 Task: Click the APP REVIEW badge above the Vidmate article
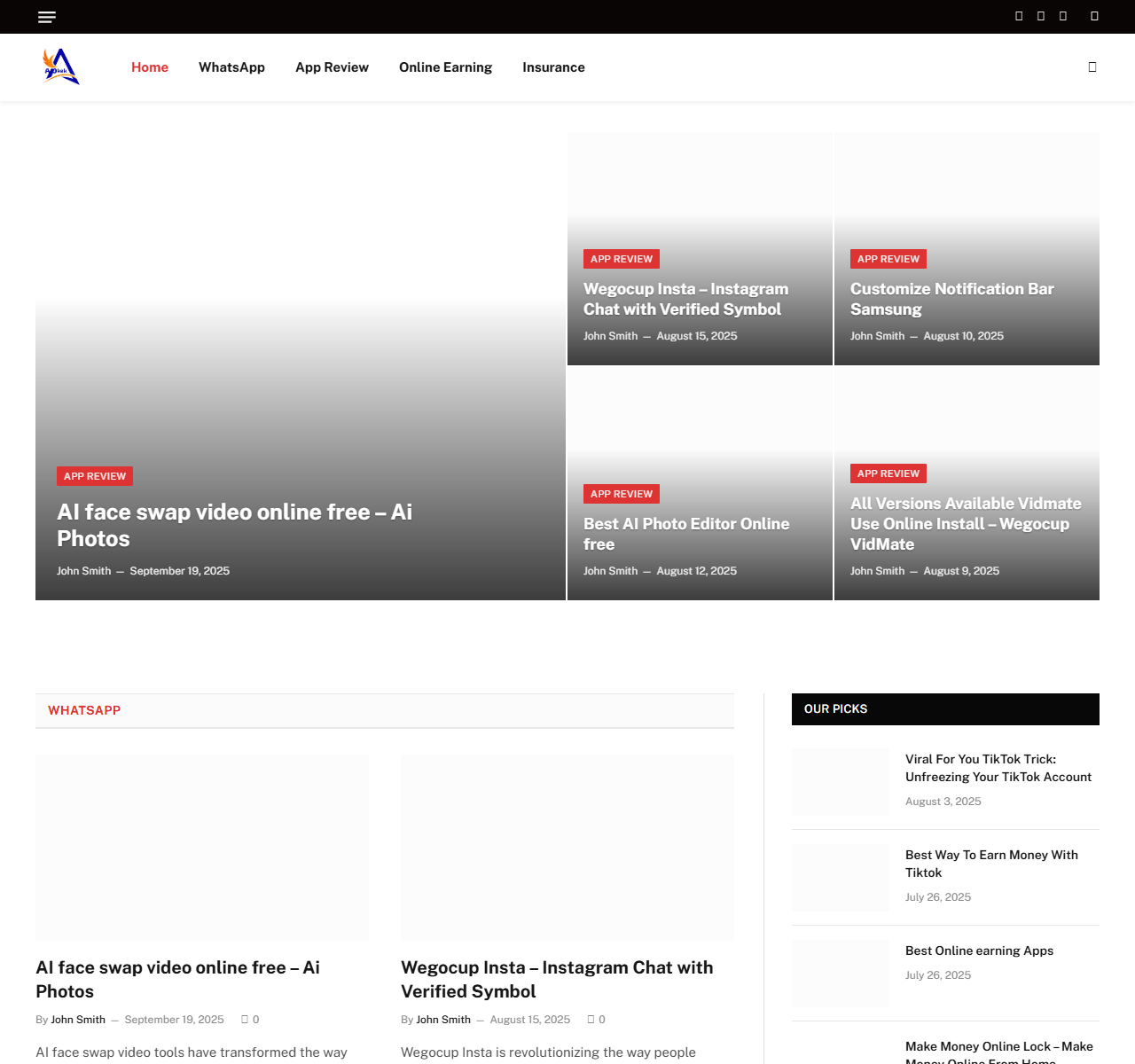pos(888,473)
